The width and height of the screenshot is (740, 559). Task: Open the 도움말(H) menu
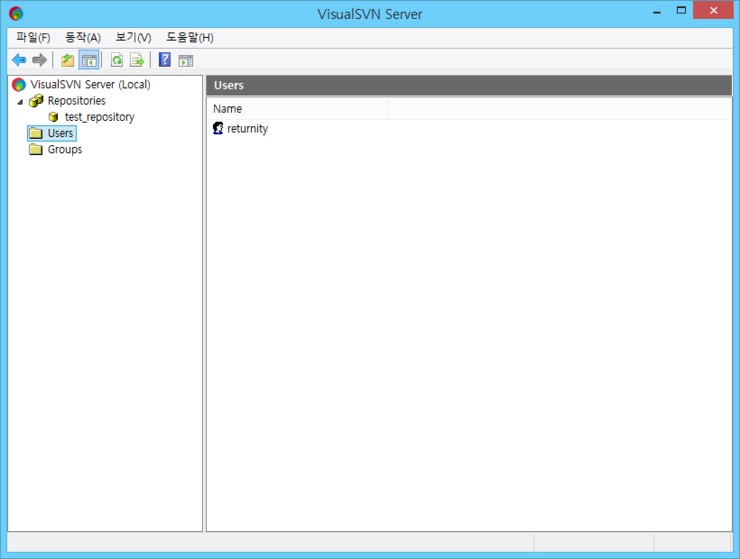(x=190, y=37)
